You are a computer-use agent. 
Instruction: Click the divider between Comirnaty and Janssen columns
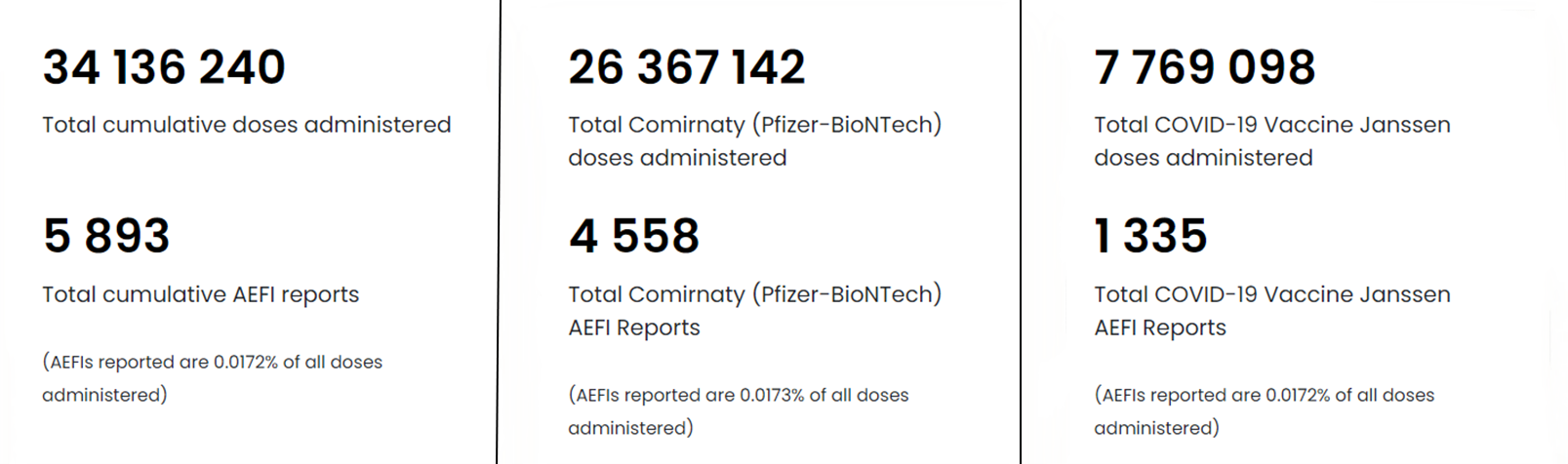pos(1021,232)
